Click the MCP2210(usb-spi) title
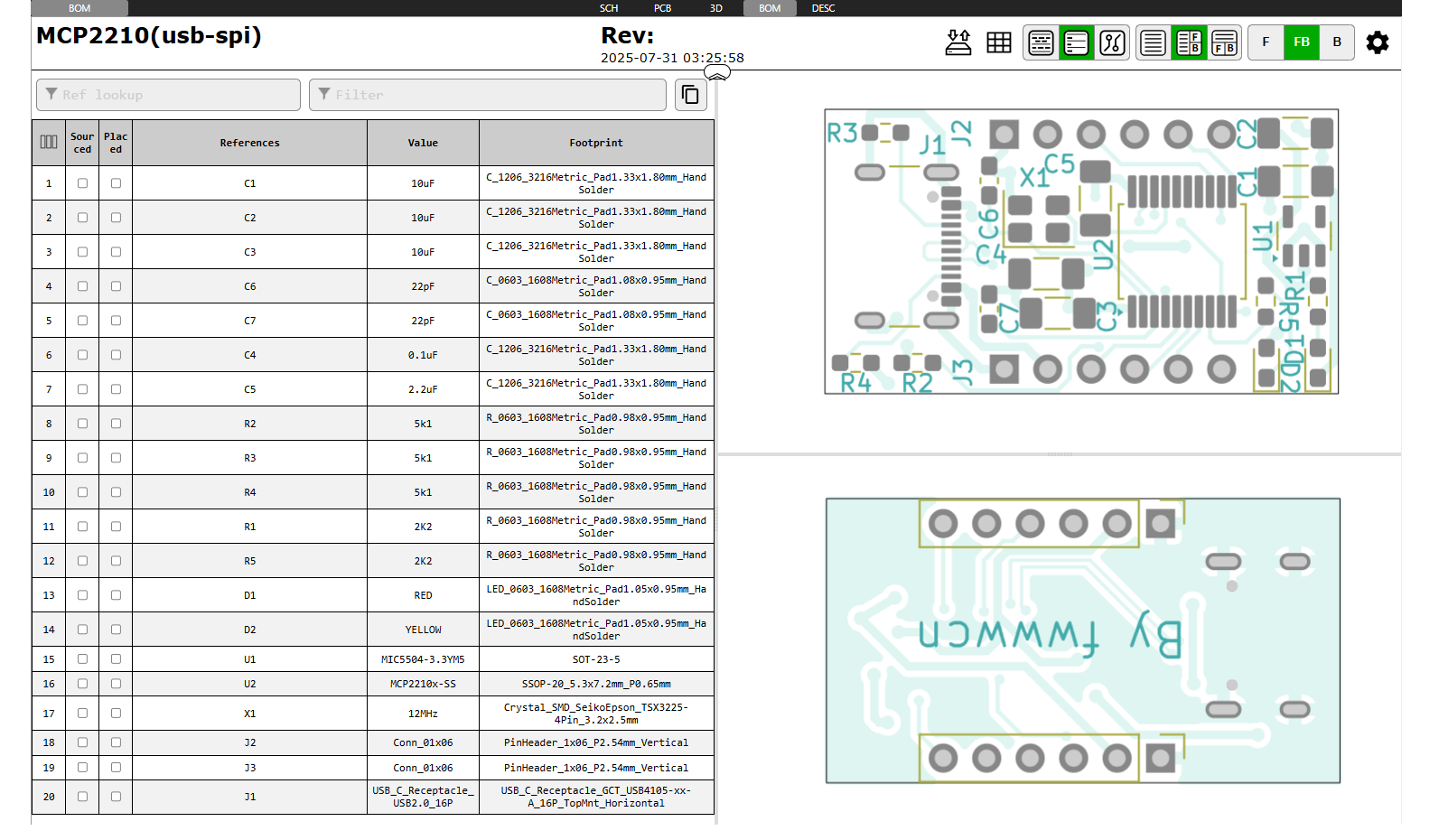The image size is (1439, 840). click(x=149, y=36)
